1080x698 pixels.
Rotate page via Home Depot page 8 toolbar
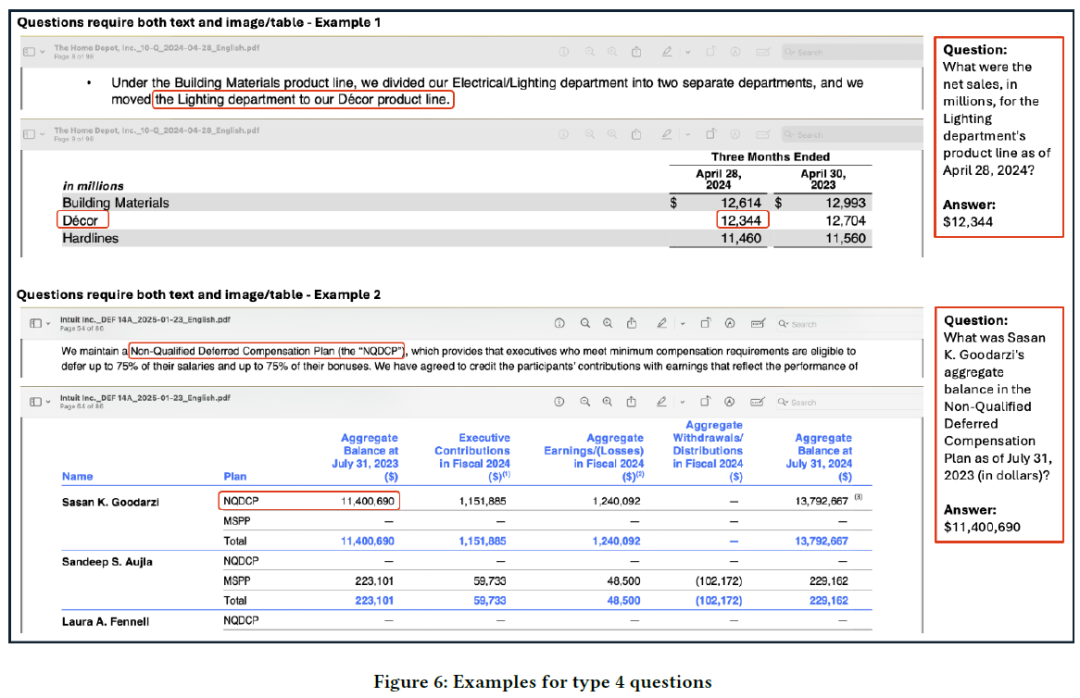tap(711, 52)
